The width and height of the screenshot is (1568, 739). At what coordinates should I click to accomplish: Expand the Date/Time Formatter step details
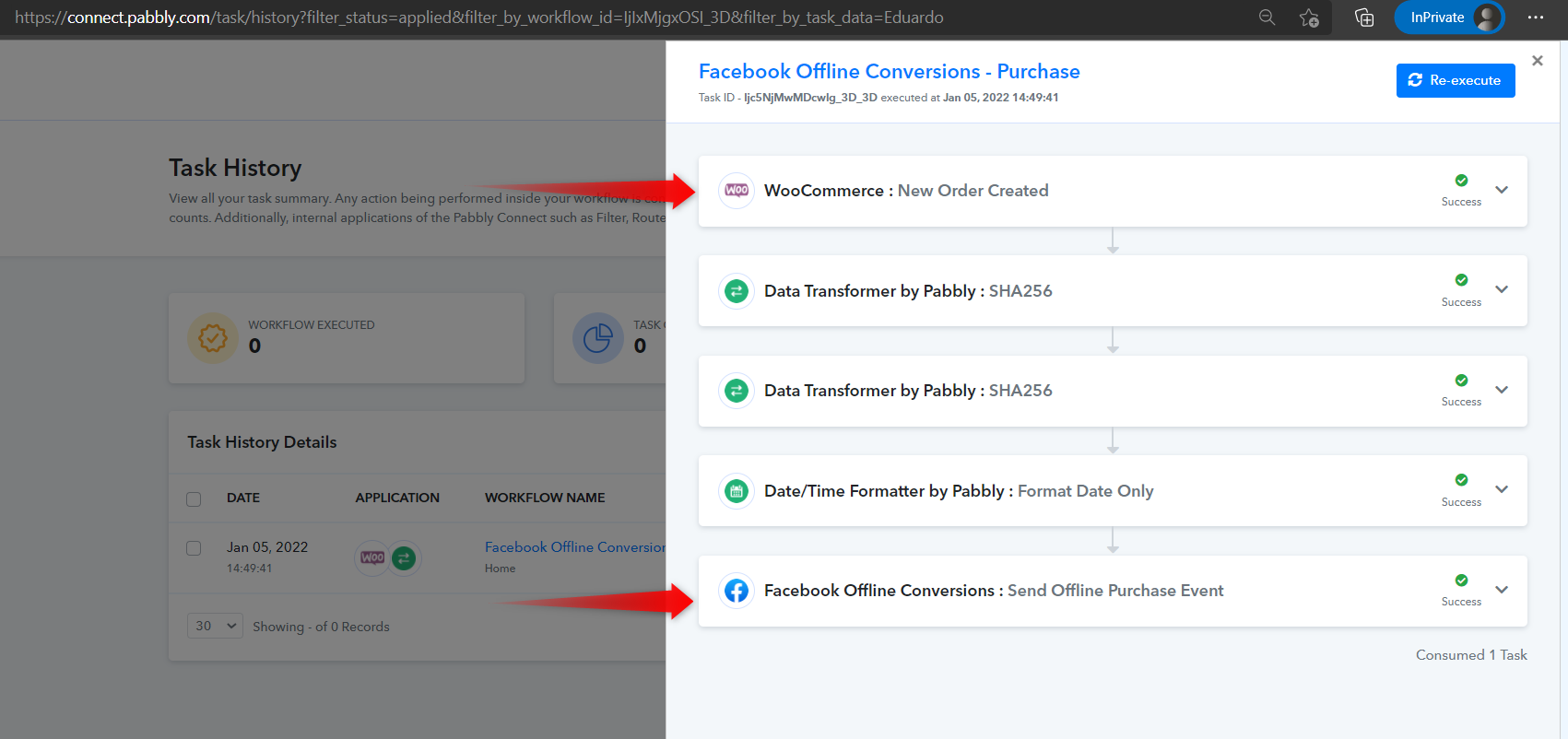click(1502, 489)
